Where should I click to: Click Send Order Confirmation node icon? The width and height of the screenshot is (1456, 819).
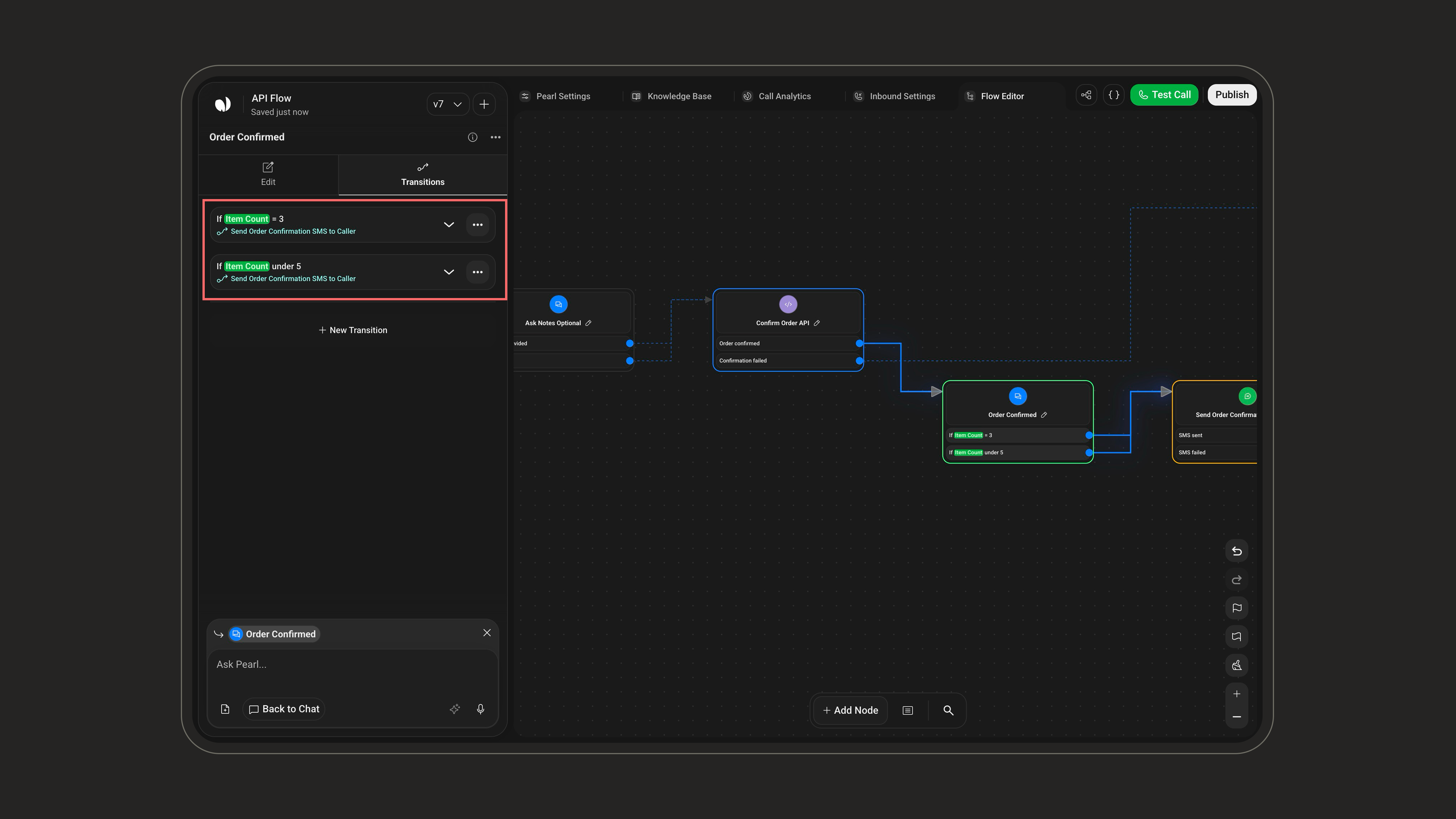[1247, 396]
